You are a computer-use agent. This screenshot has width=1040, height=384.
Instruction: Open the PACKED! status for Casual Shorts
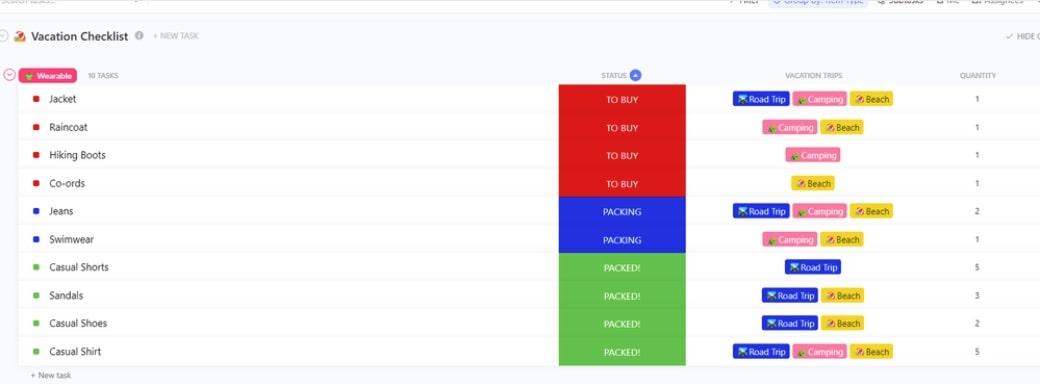click(622, 267)
